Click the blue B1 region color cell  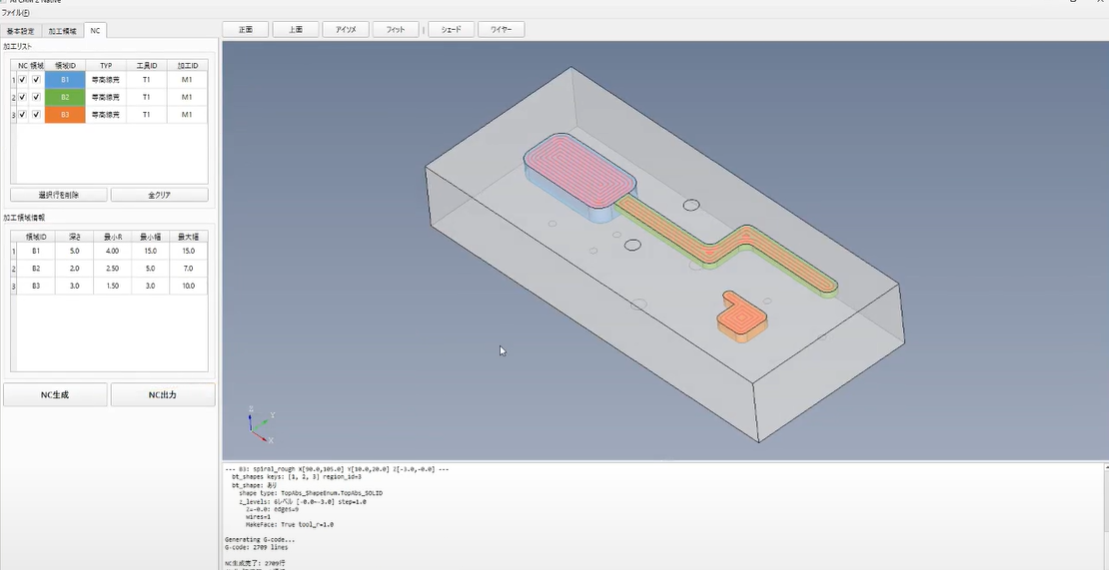(65, 80)
